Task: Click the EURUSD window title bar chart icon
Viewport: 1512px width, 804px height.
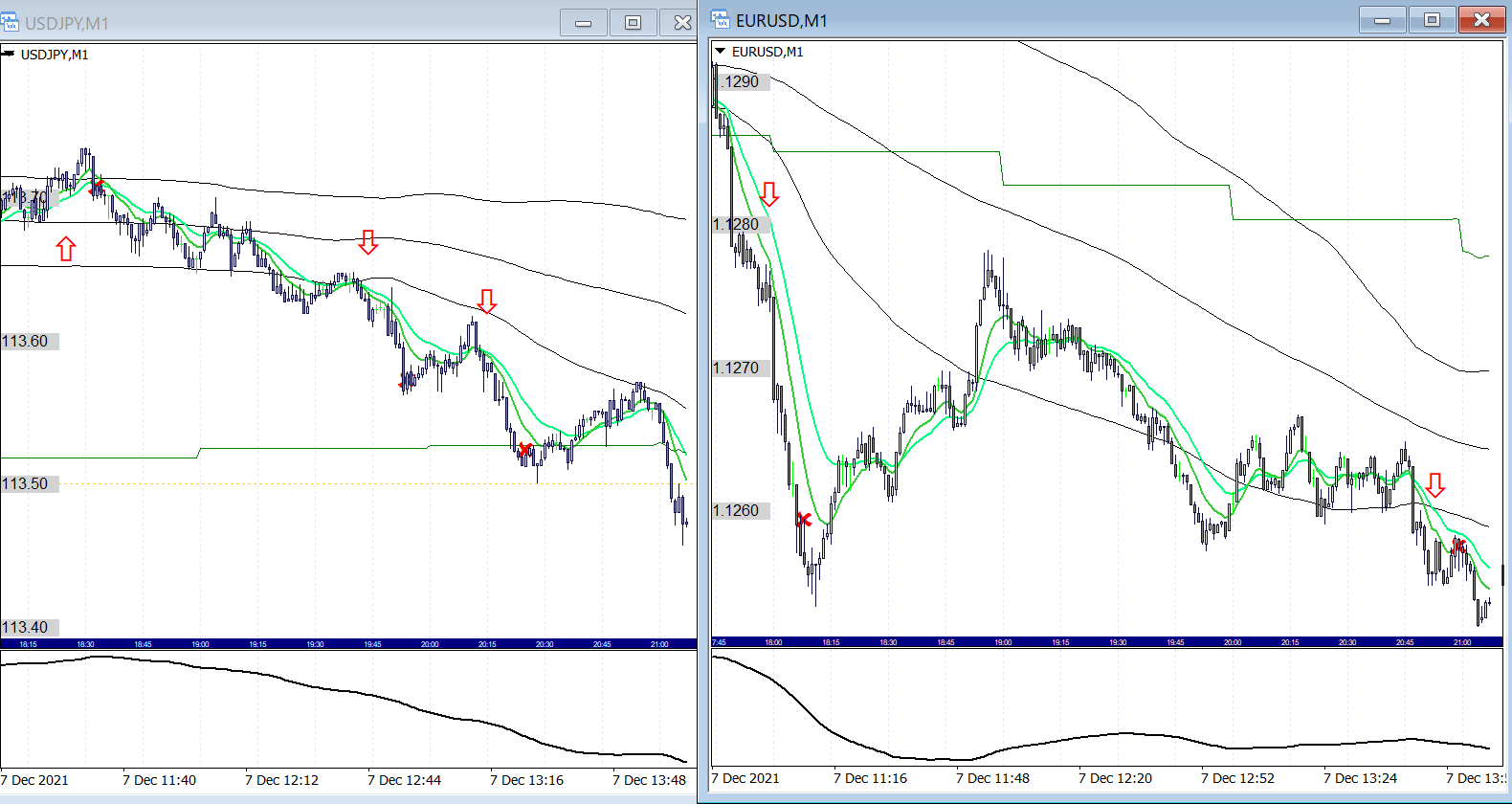Action: (x=721, y=20)
